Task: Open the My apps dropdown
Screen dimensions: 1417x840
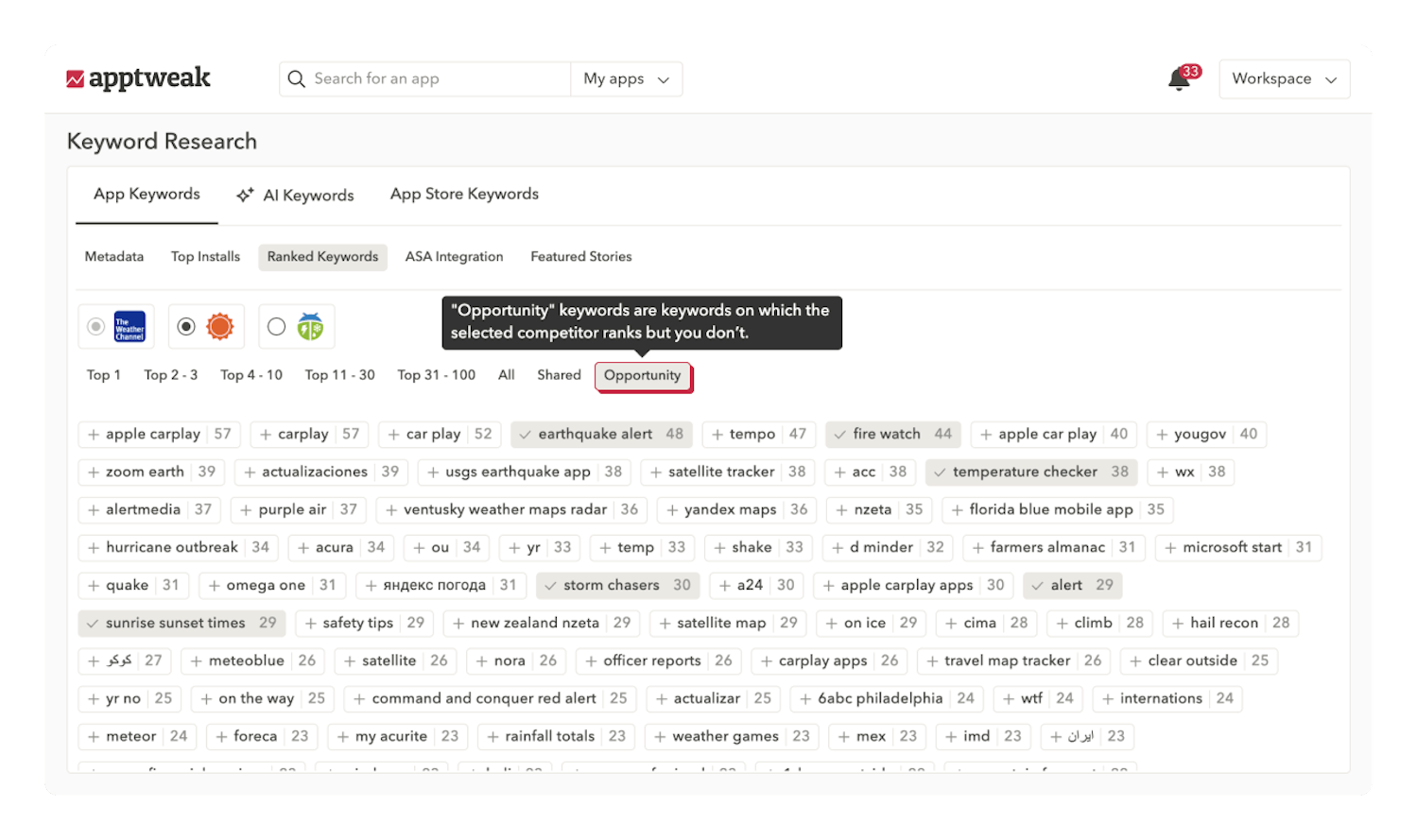Action: (x=626, y=78)
